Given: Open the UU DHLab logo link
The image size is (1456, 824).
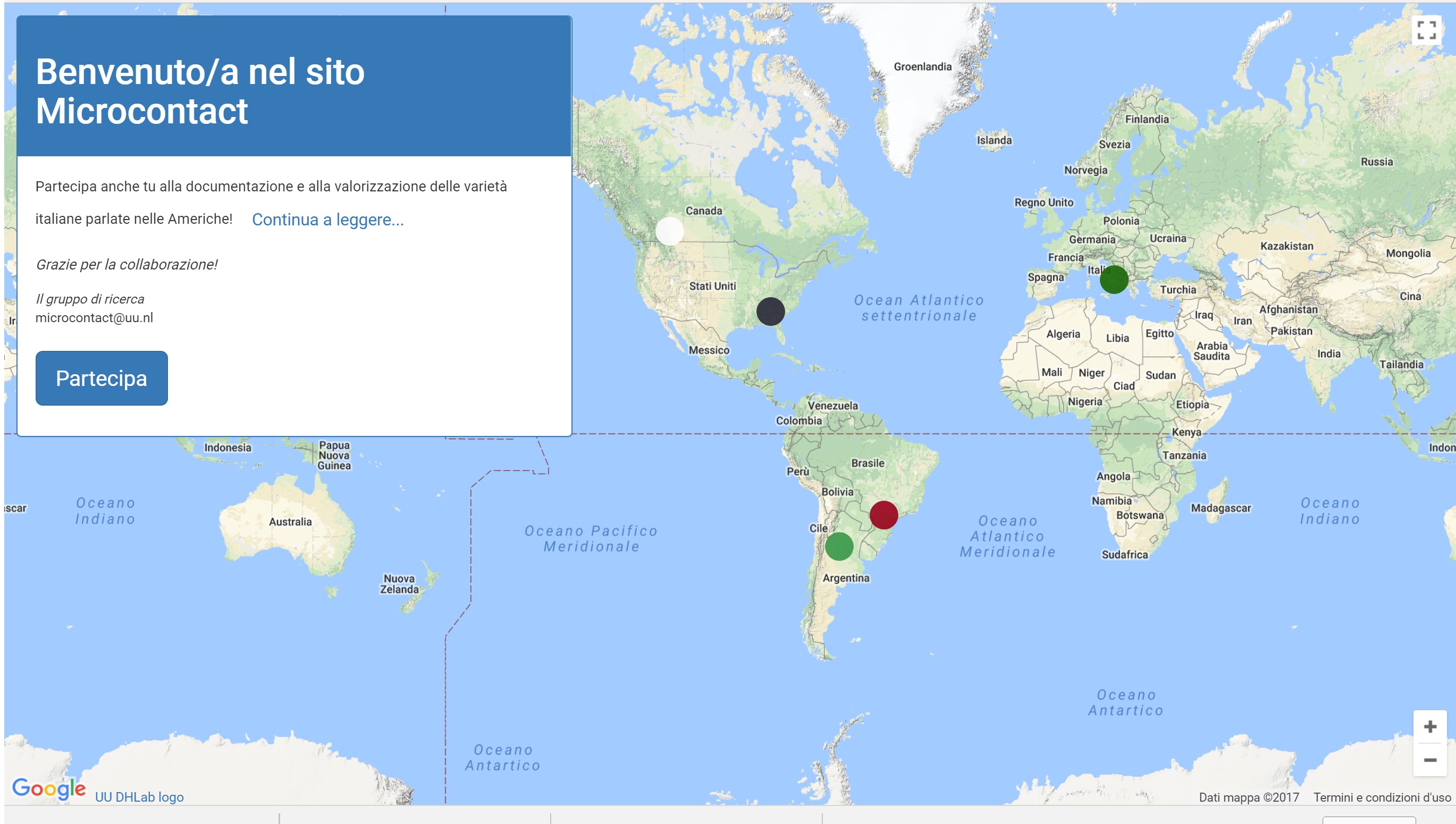Looking at the screenshot, I should pyautogui.click(x=138, y=797).
